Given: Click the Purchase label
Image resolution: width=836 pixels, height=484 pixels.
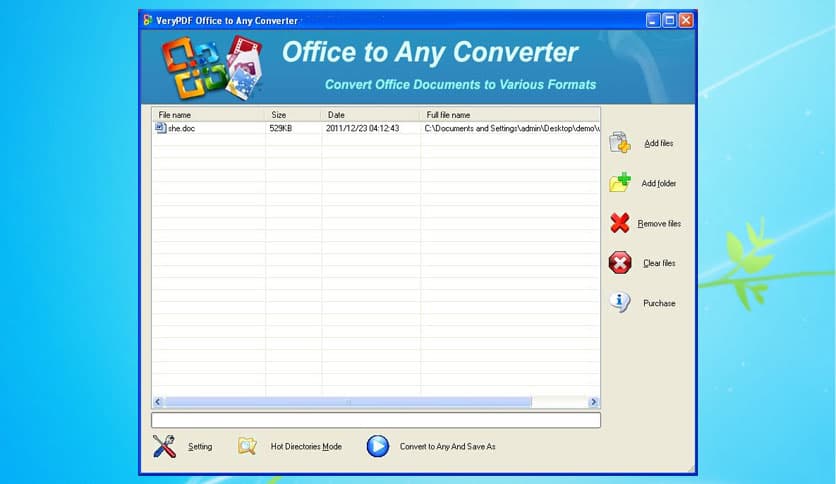Looking at the screenshot, I should coord(659,303).
